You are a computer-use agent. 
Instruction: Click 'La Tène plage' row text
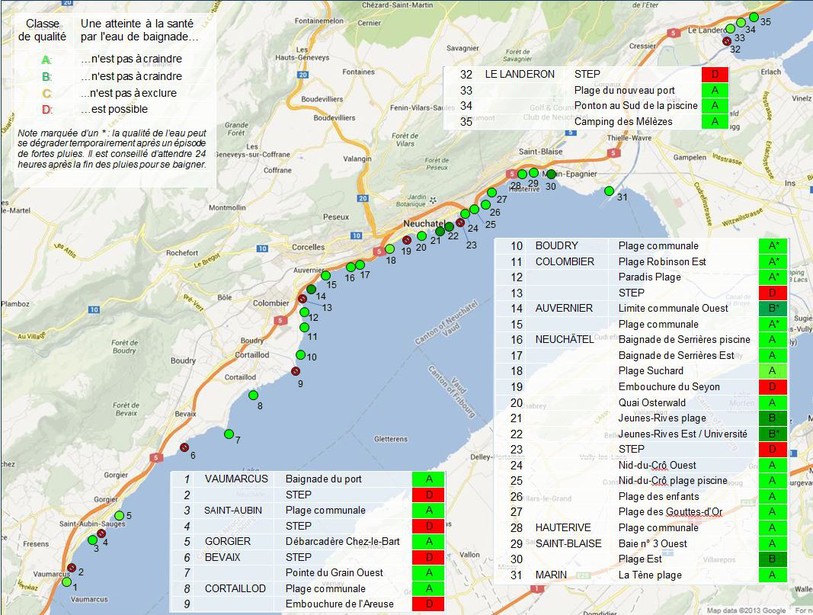point(650,575)
